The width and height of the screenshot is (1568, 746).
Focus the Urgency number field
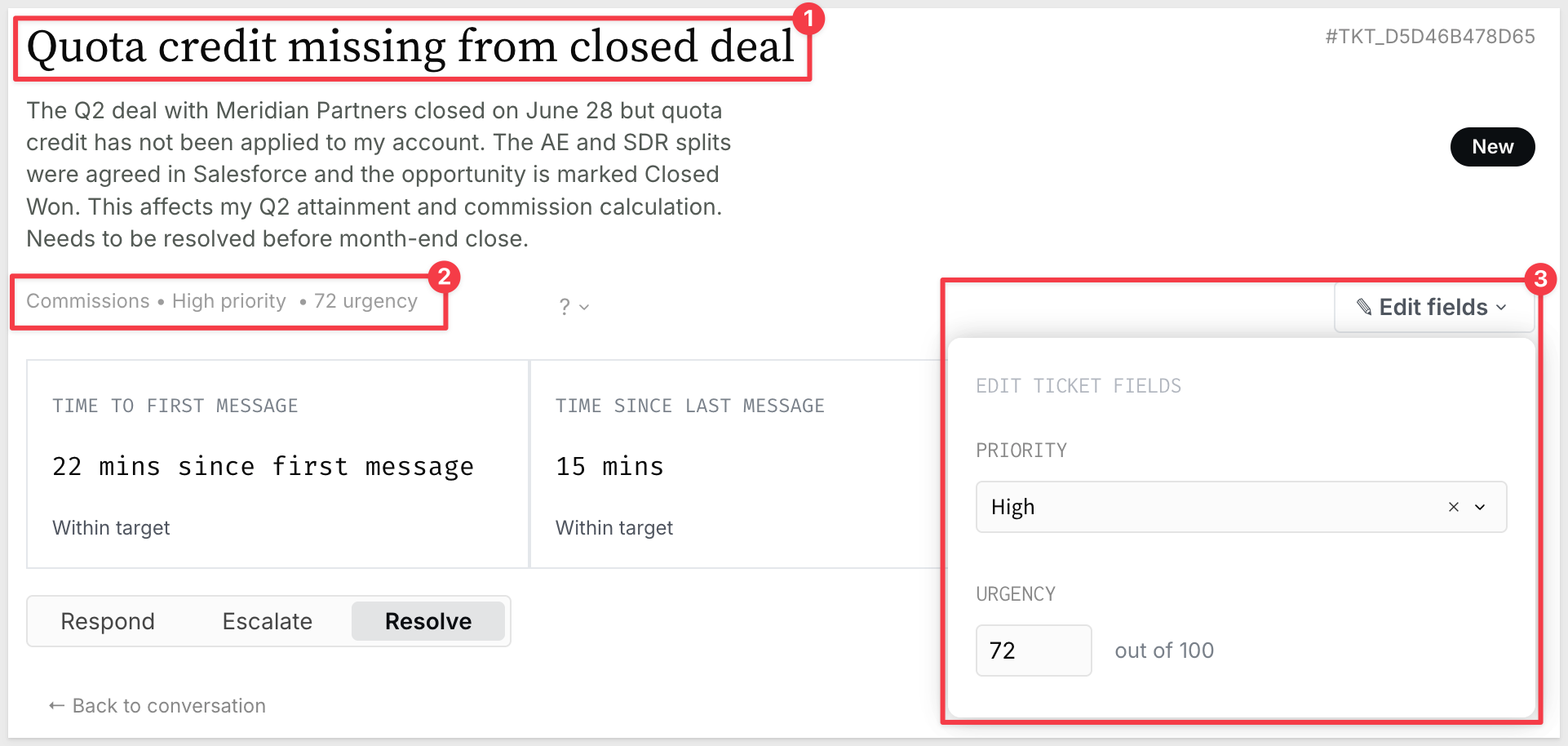click(1034, 651)
